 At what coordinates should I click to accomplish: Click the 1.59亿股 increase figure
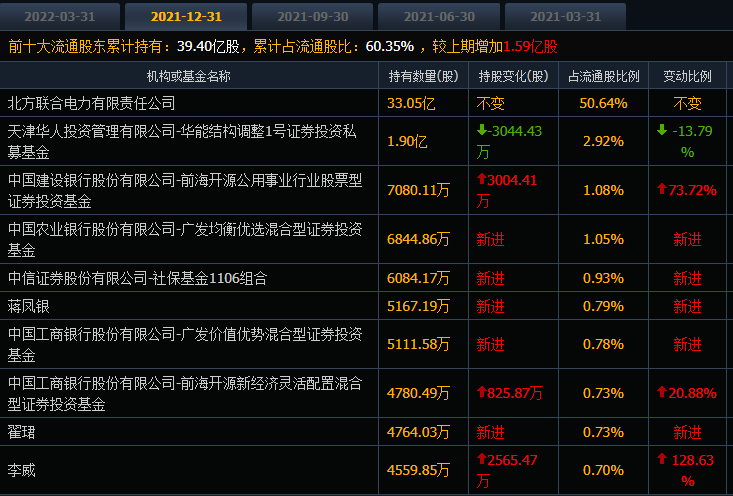coord(530,47)
